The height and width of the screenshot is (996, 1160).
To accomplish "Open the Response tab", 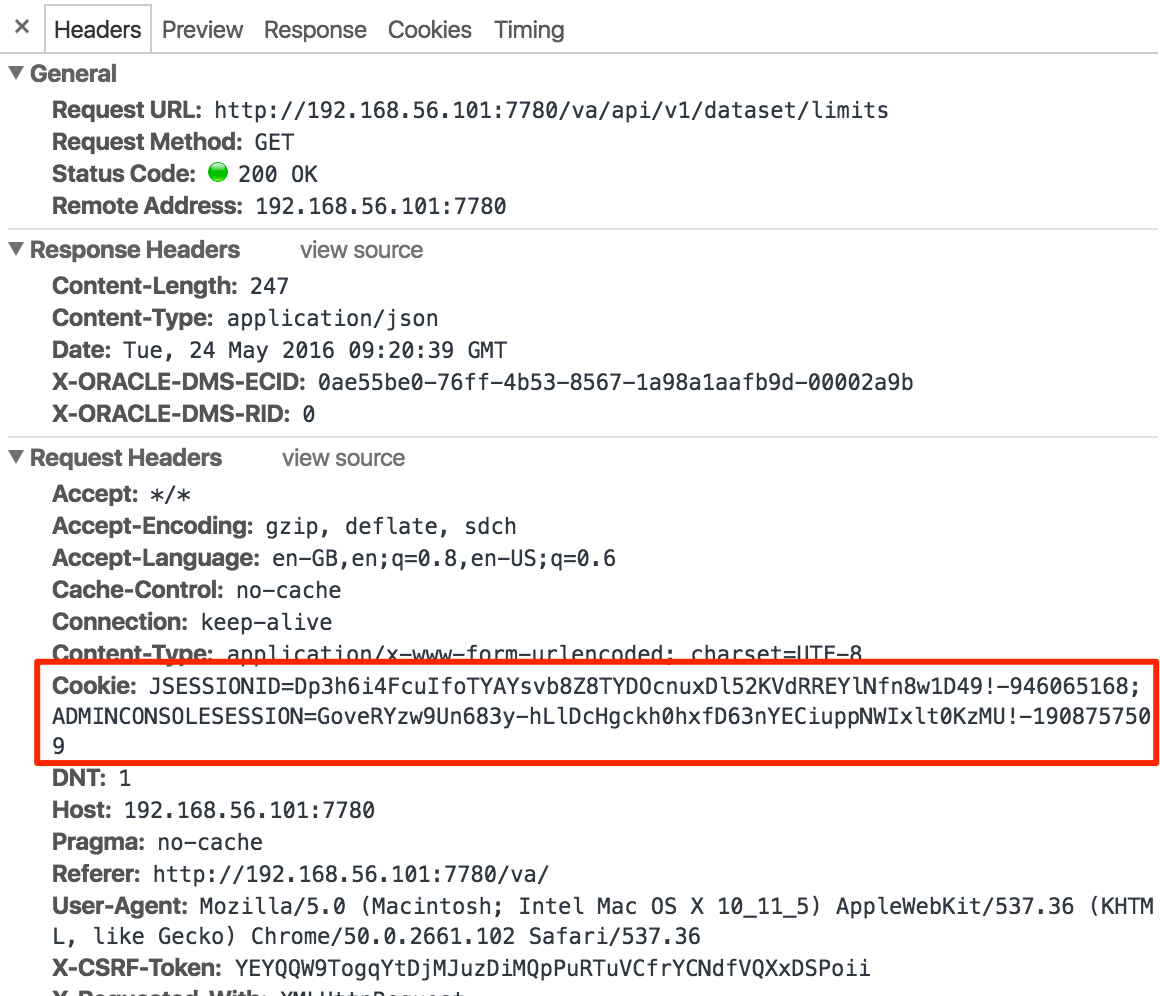I will coord(315,30).
